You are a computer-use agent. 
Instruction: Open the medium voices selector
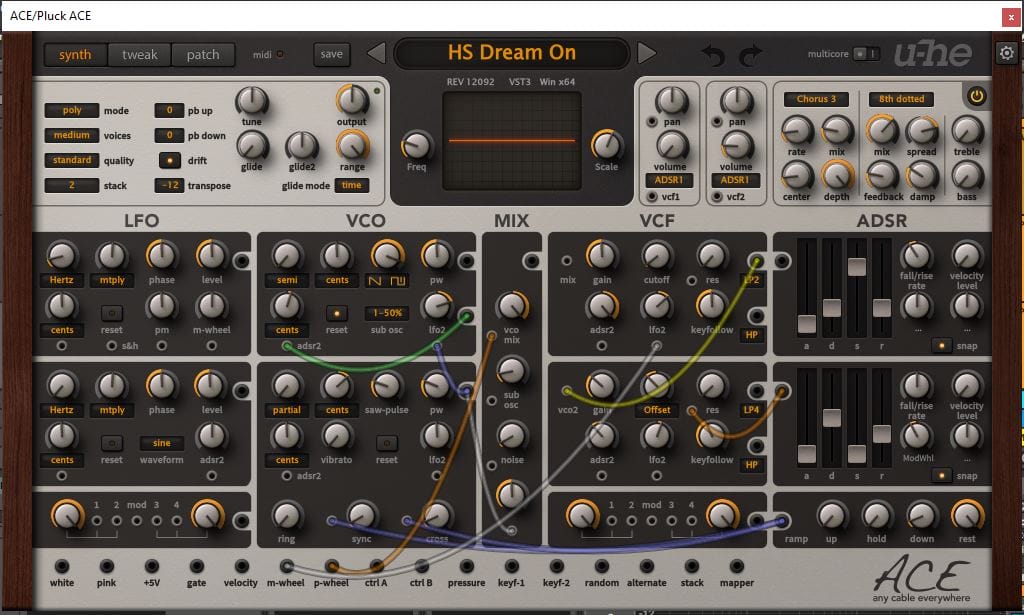coord(72,135)
